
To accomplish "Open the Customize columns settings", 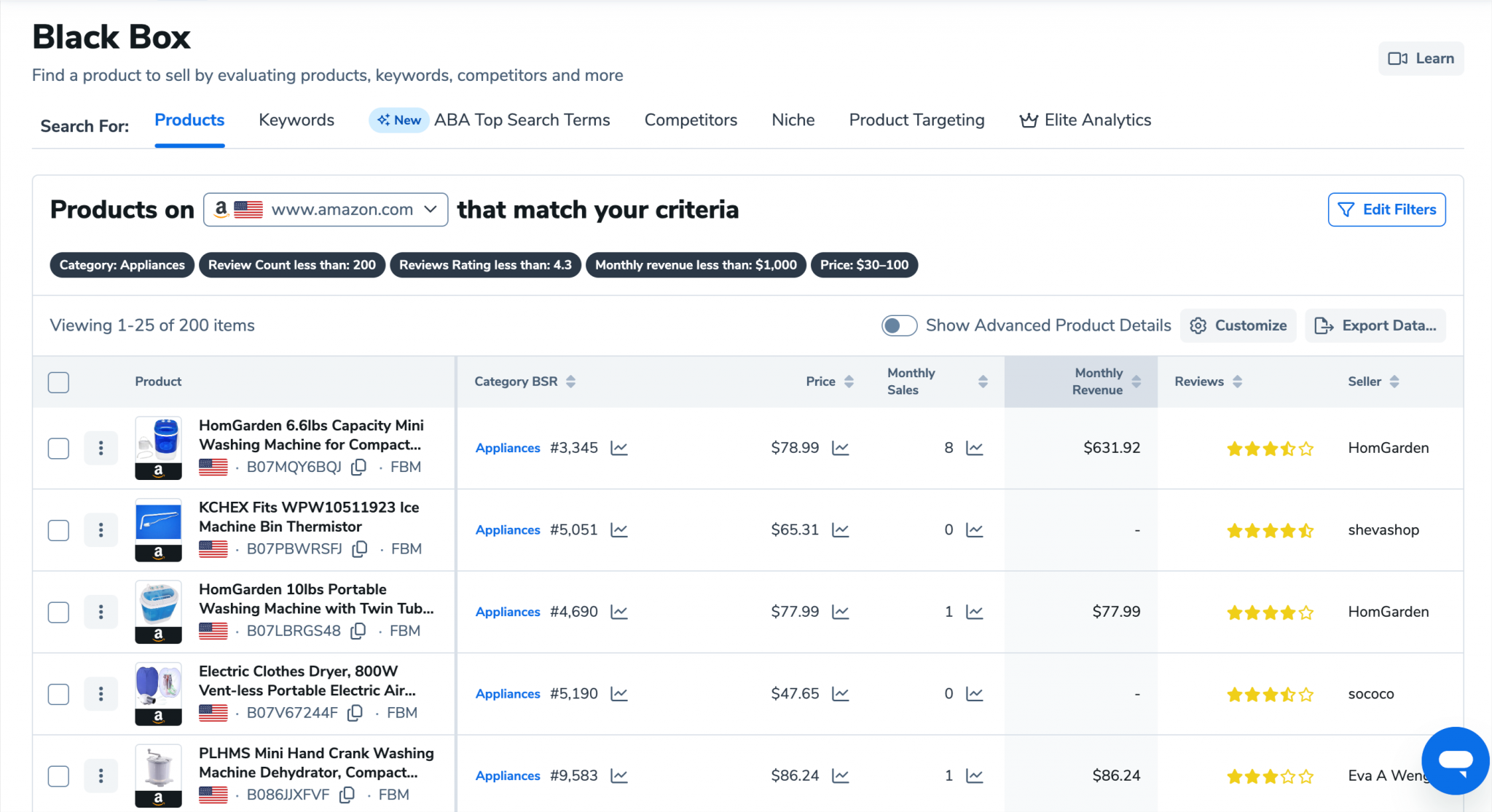I will tap(1238, 326).
